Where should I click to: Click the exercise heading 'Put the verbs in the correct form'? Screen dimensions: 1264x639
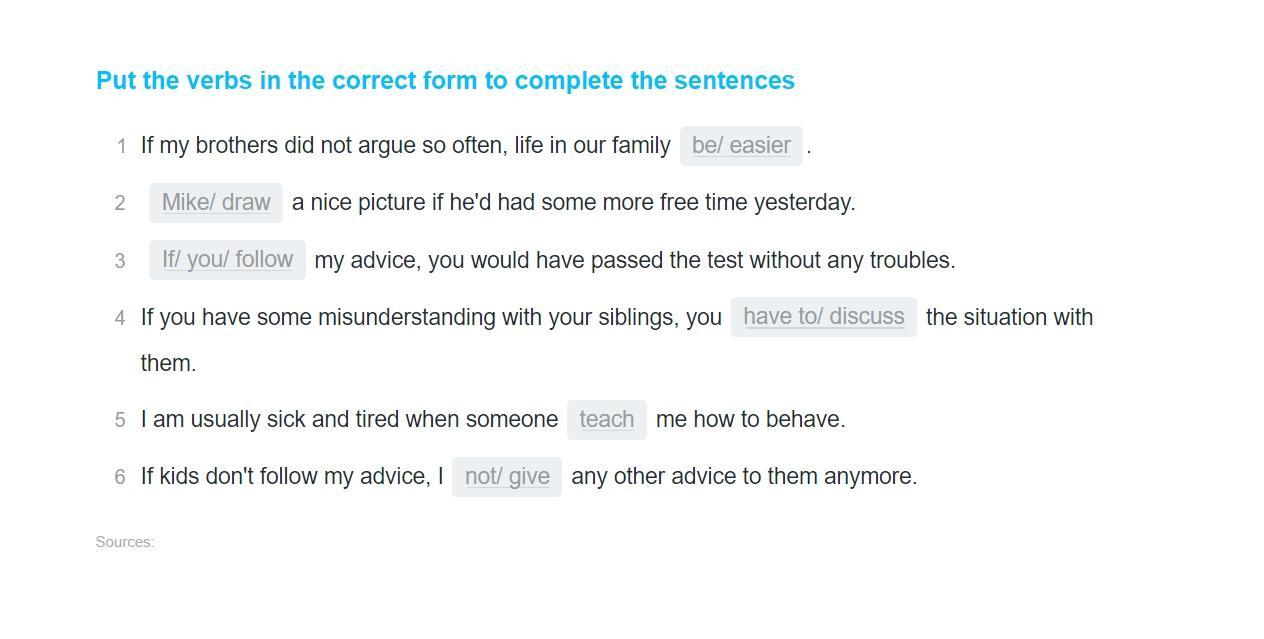(445, 81)
